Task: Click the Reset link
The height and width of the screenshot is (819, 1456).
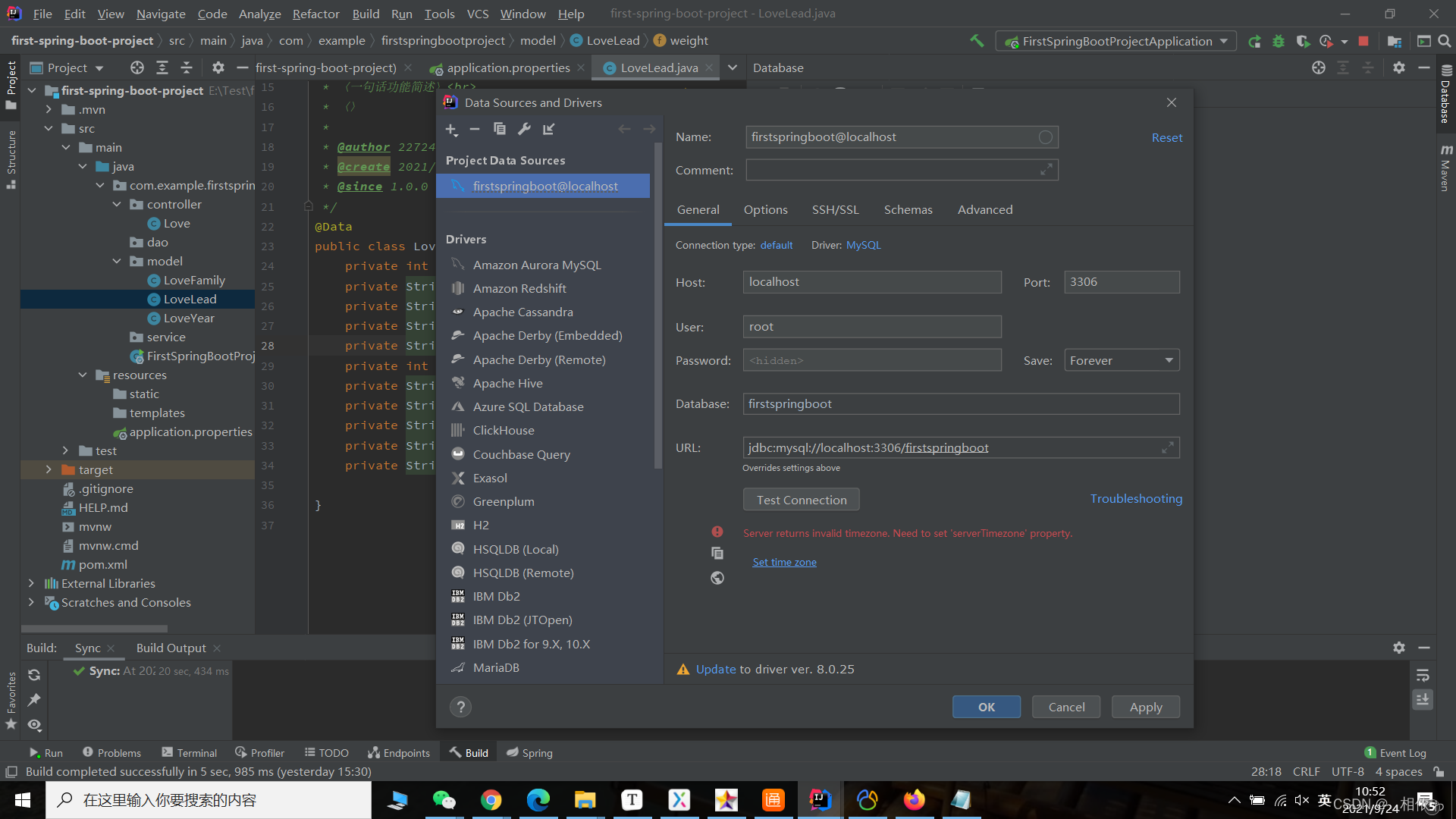Action: point(1166,138)
